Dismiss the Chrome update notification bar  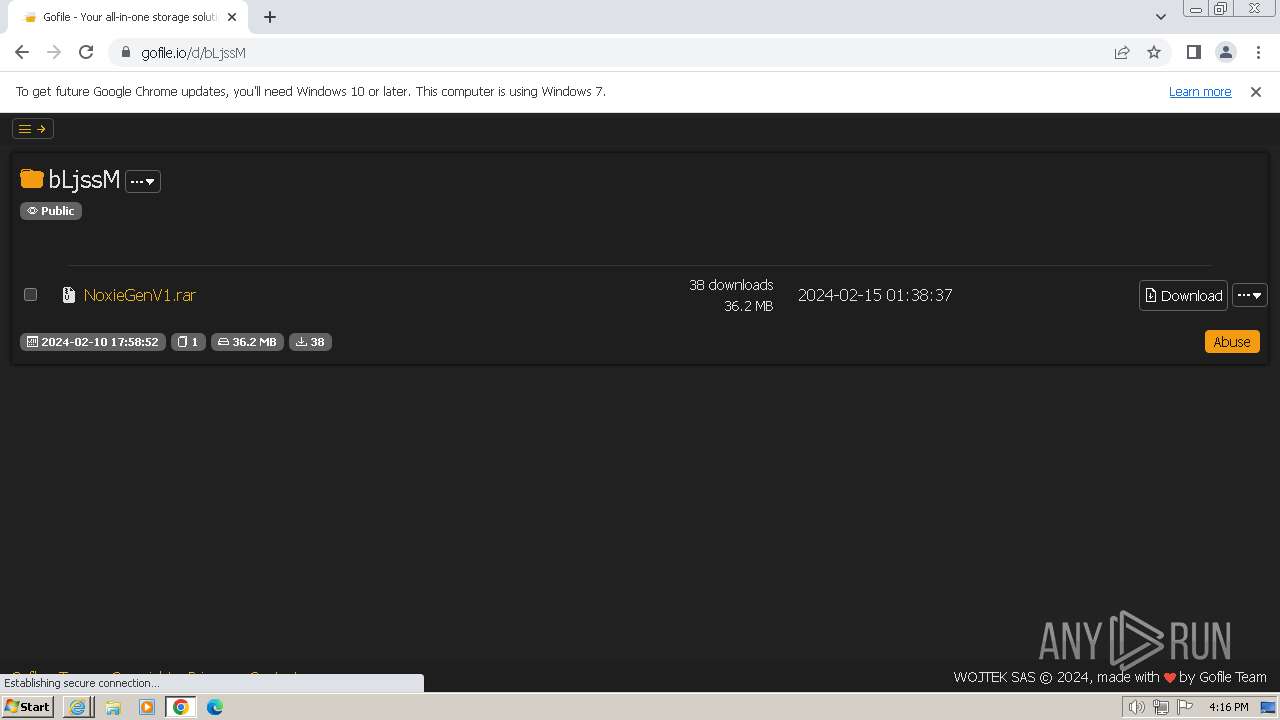click(1256, 91)
